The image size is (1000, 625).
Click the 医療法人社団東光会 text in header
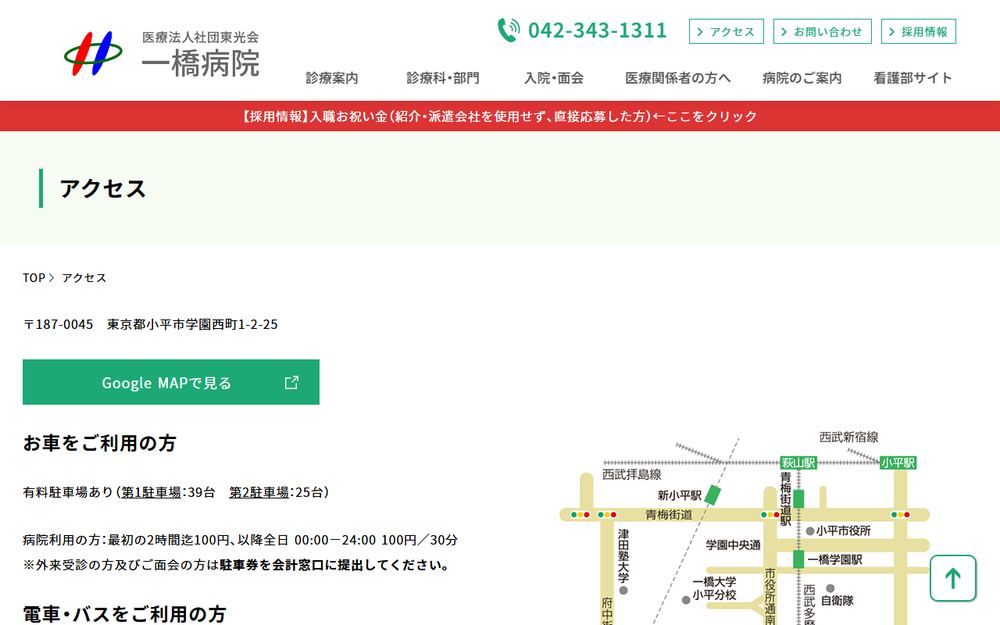coord(200,37)
